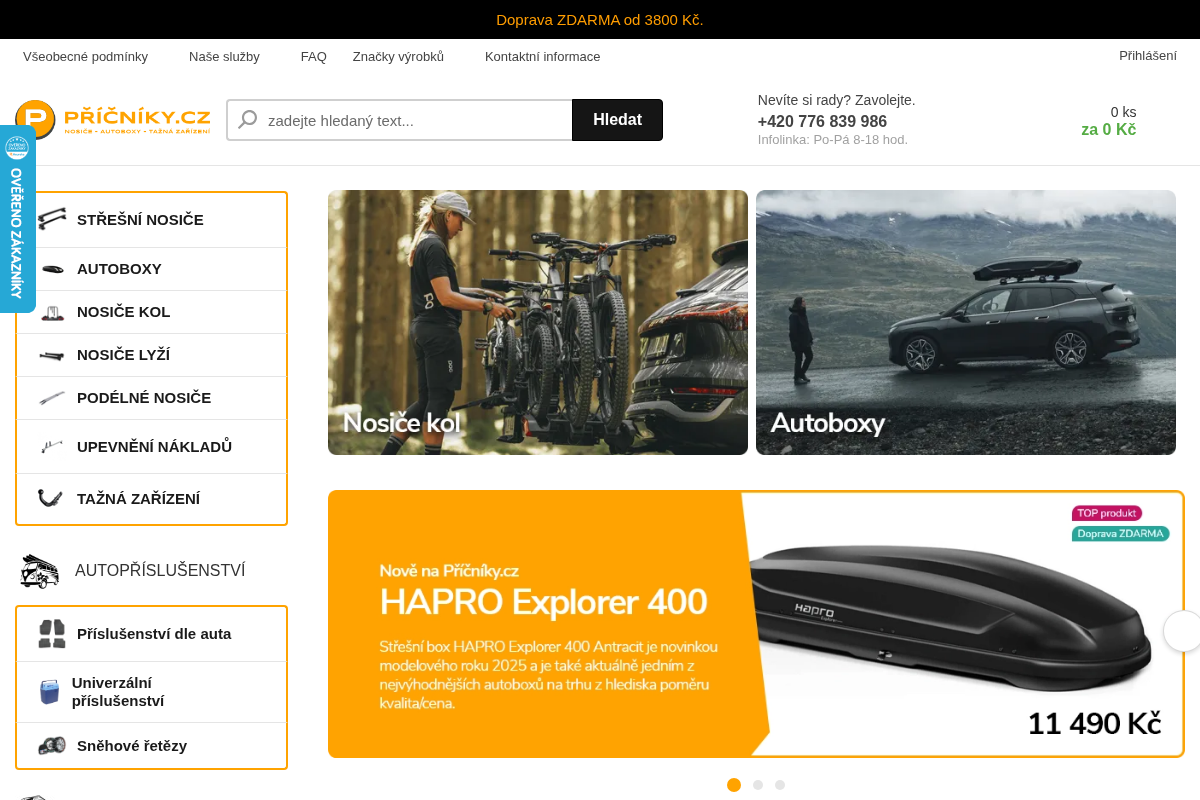Image resolution: width=1200 pixels, height=800 pixels.
Task: Open the Všeobecné podmínky link
Action: pyautogui.click(x=85, y=57)
